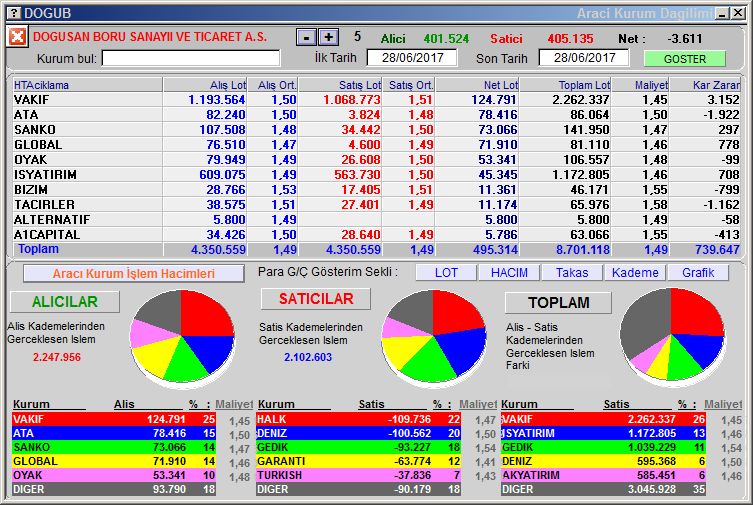Screen dimensions: 753x505
Task: Focus the Kurum bul search field
Action: pyautogui.click(x=191, y=58)
